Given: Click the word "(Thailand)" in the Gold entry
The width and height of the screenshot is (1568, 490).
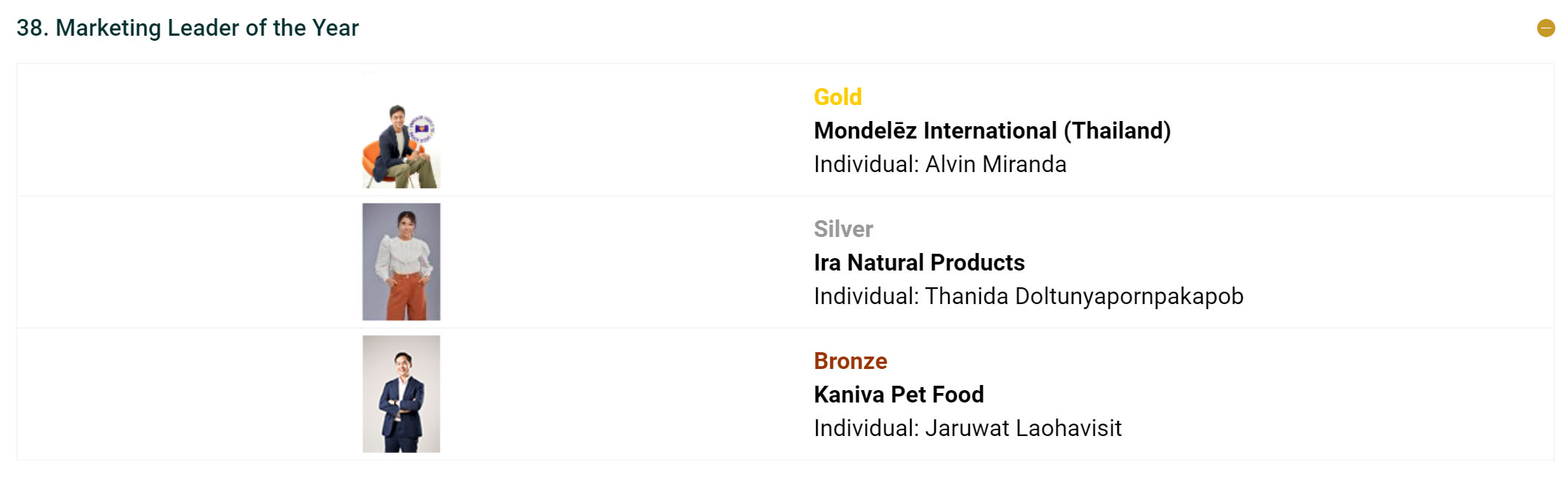Looking at the screenshot, I should pyautogui.click(x=1117, y=131).
